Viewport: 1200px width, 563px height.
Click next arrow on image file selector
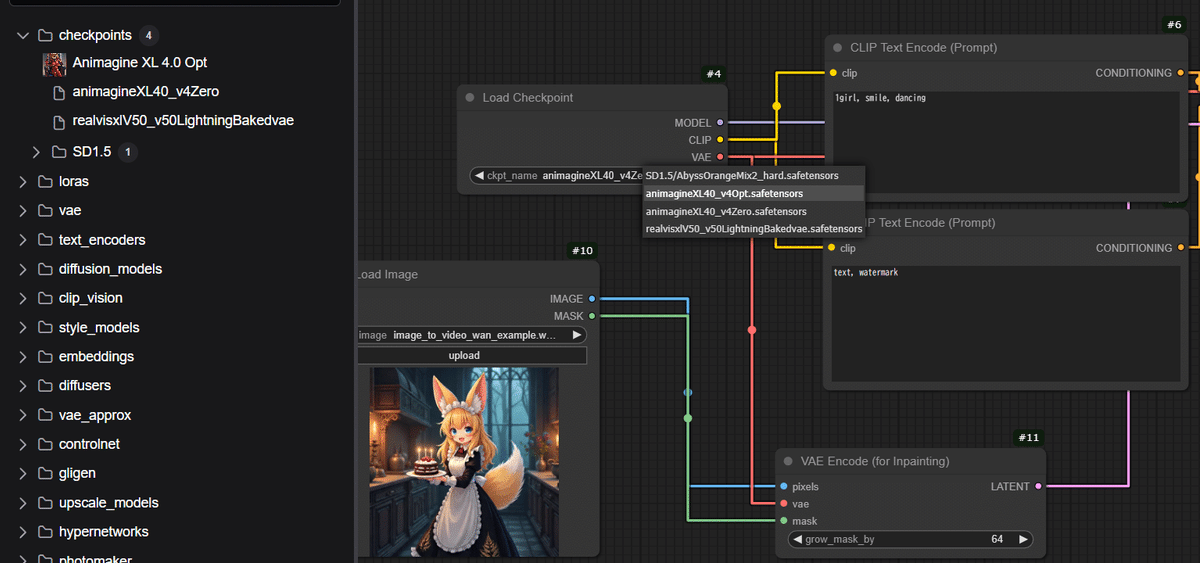pos(576,335)
